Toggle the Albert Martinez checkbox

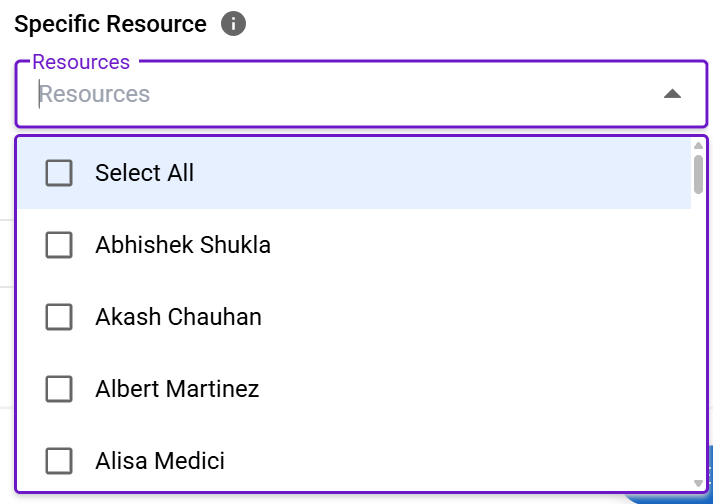[59, 389]
